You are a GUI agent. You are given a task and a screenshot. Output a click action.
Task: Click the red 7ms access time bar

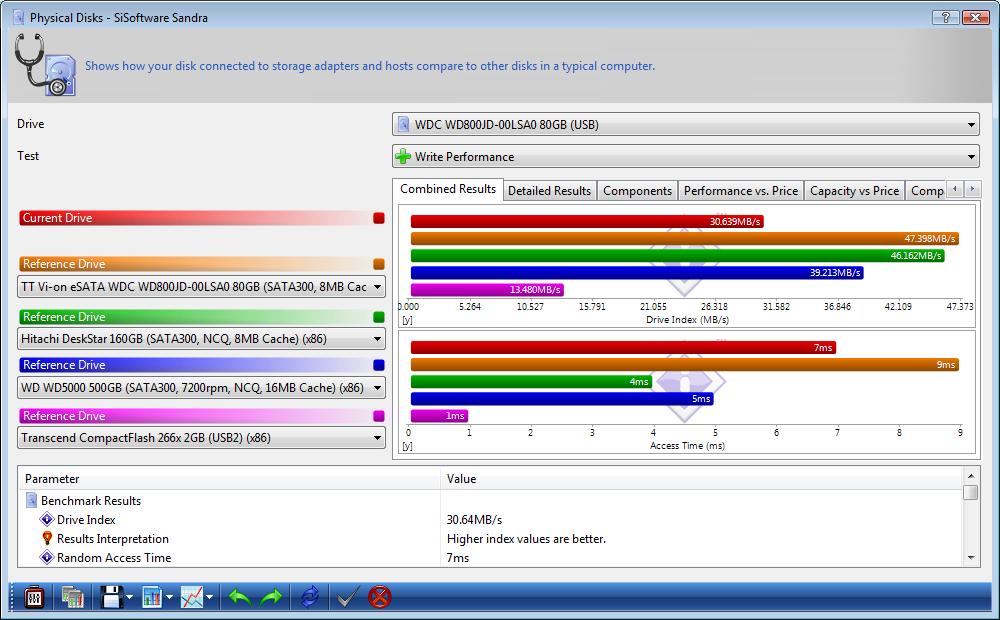click(623, 348)
